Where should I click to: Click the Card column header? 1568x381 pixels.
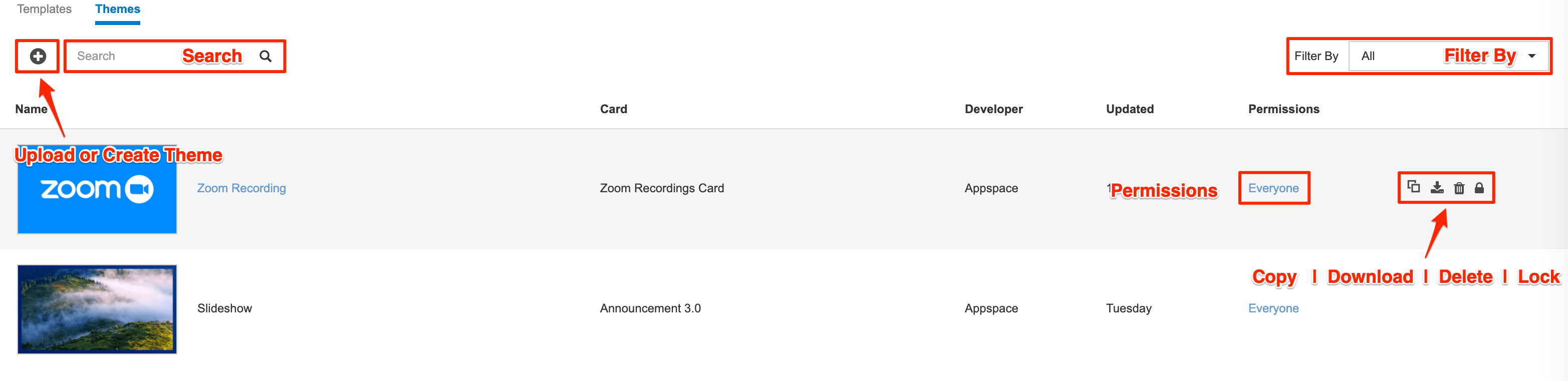click(613, 109)
